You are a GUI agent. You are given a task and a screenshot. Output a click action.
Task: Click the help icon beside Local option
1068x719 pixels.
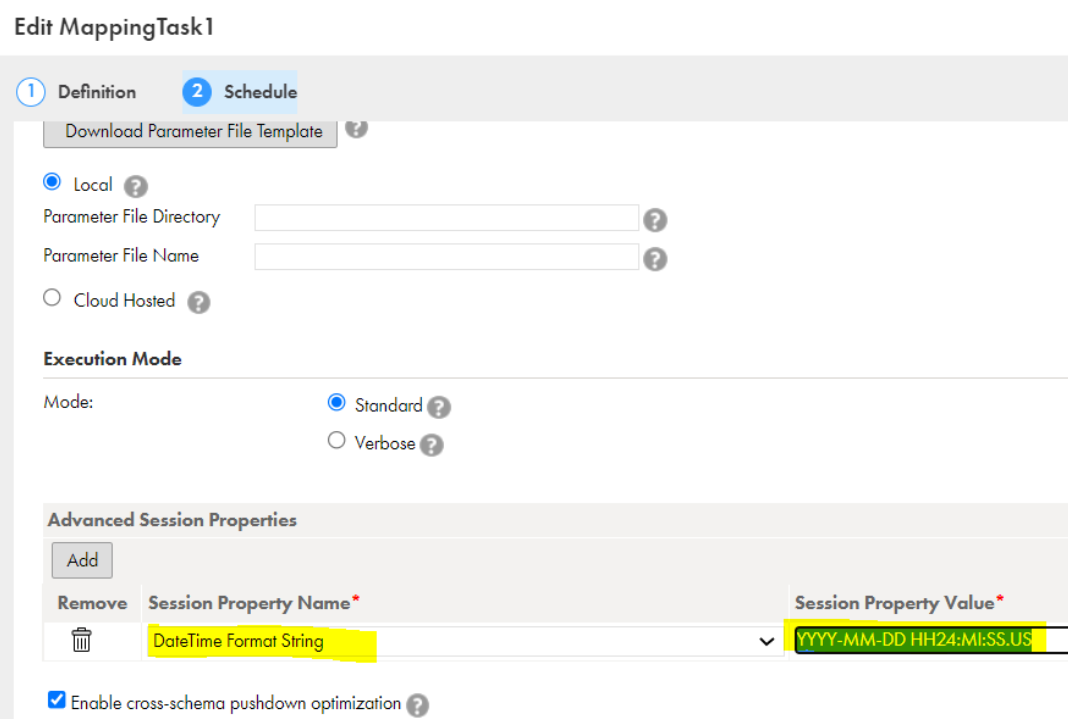pyautogui.click(x=136, y=186)
